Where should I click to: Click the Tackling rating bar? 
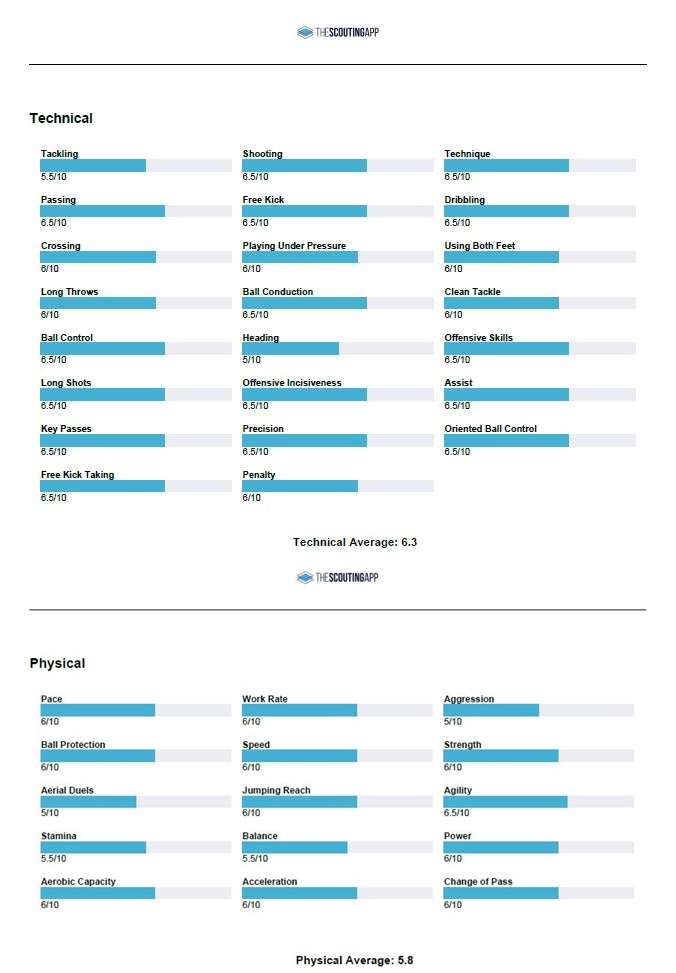[135, 166]
